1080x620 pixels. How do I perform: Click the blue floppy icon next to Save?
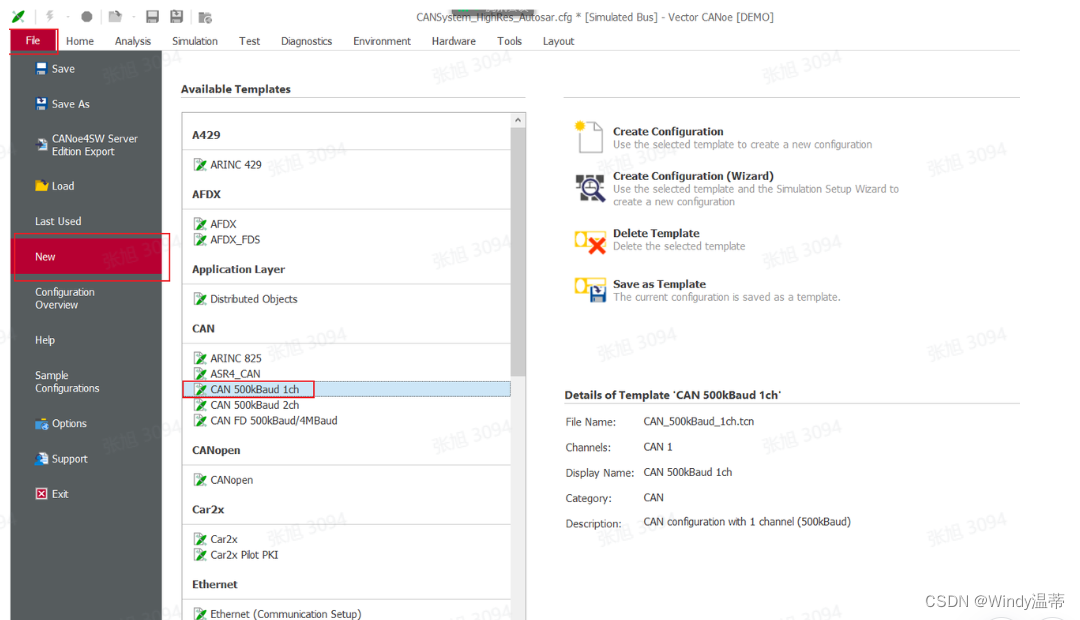[41, 68]
